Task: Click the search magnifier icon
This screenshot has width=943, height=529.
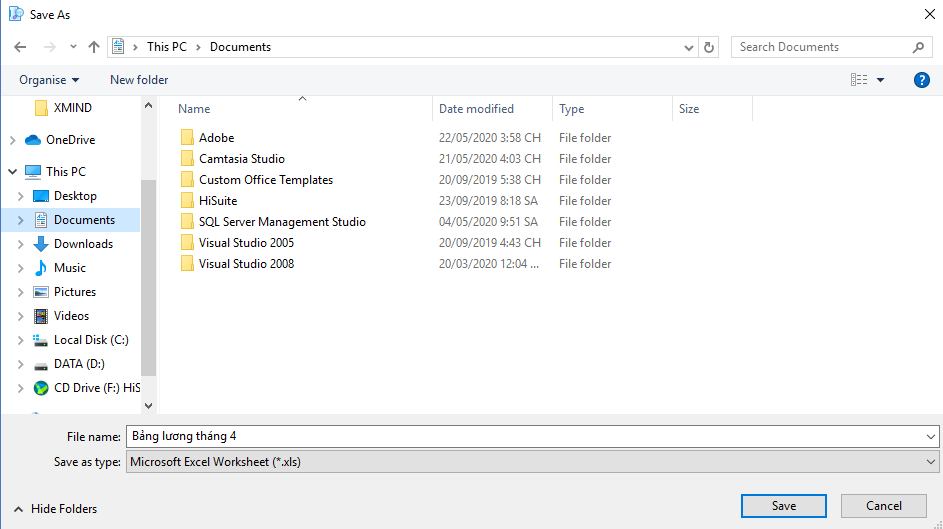Action: (918, 47)
